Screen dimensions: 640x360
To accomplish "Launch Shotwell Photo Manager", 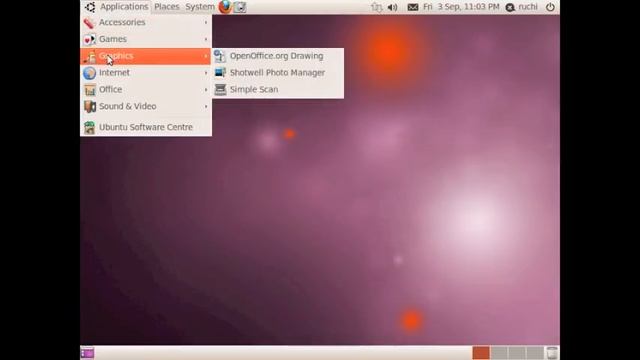I will tap(278, 73).
